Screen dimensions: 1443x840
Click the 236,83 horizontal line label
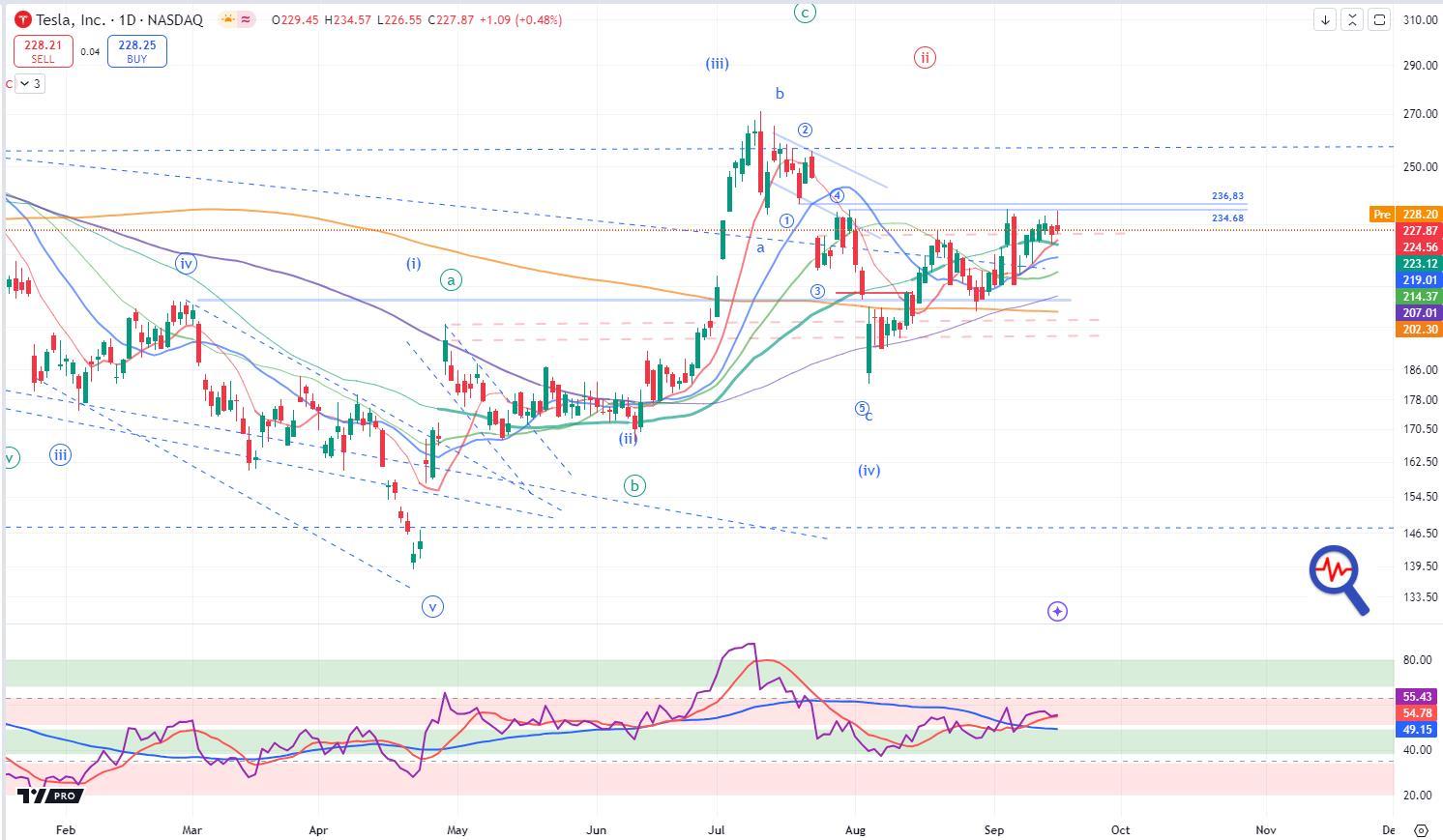click(x=1227, y=196)
